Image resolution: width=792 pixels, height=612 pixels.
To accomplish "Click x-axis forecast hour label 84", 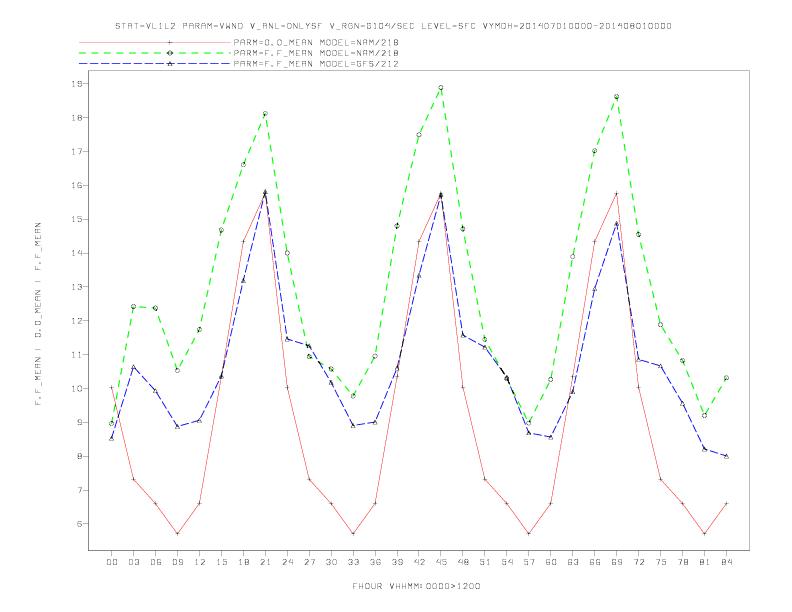I will (x=727, y=562).
